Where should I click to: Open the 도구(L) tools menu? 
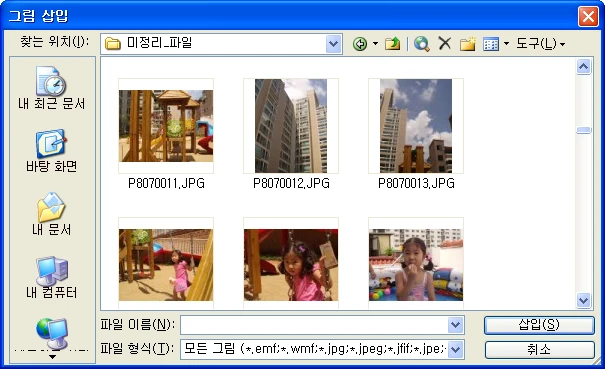[540, 44]
